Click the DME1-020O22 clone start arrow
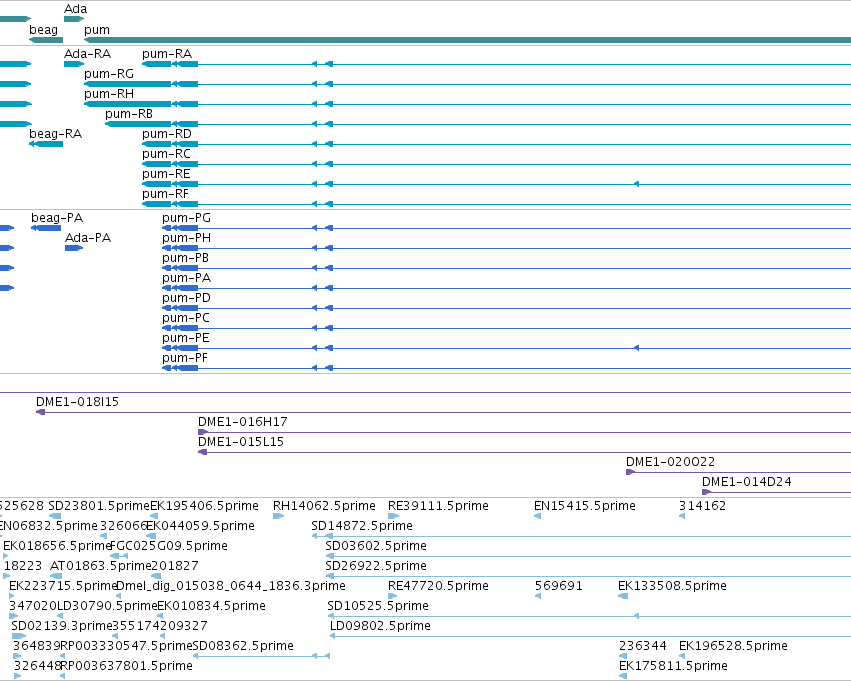This screenshot has width=851, height=681. tap(630, 472)
